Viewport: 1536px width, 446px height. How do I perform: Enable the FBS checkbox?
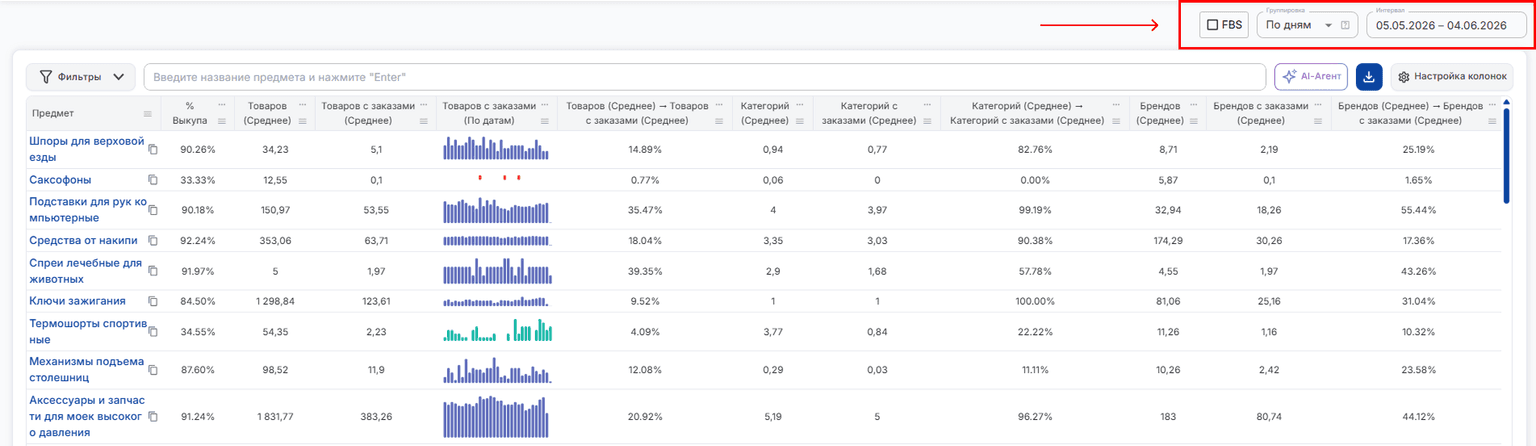(1212, 25)
